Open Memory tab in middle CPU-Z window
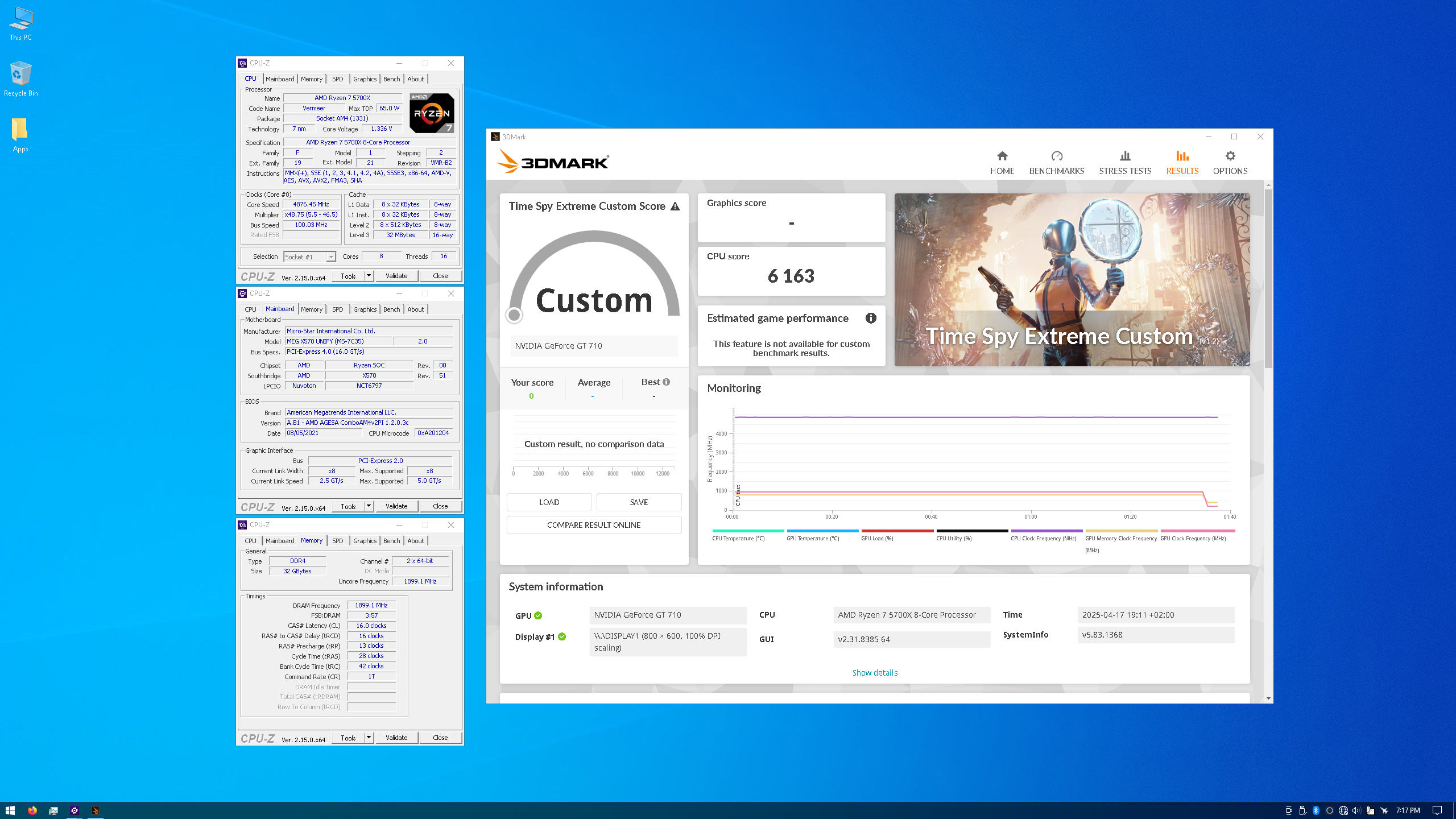The image size is (1456, 819). click(312, 309)
